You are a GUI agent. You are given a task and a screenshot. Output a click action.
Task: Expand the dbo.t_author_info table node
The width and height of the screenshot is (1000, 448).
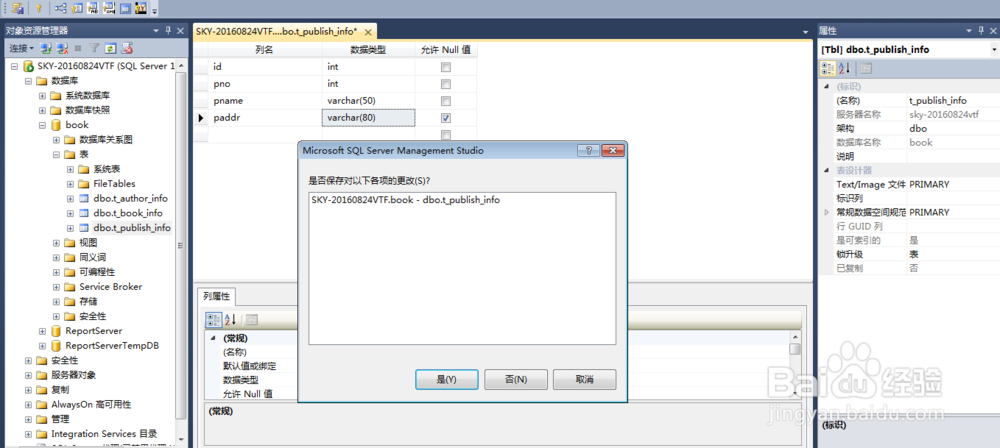(x=70, y=198)
